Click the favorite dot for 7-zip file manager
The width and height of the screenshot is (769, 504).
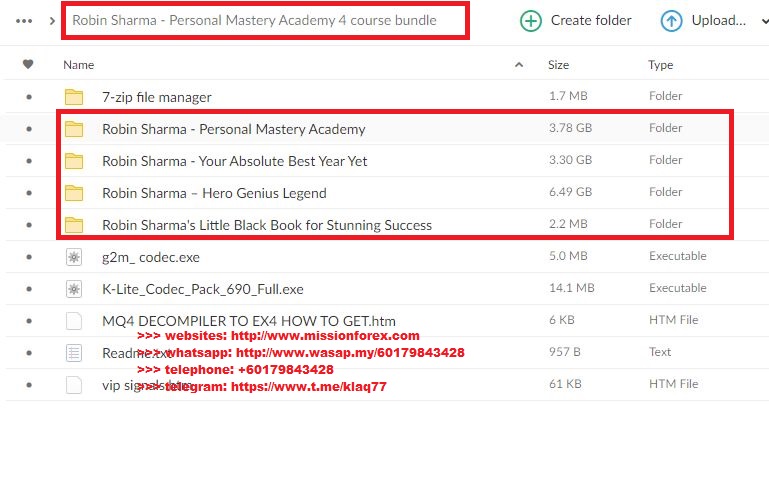point(29,97)
